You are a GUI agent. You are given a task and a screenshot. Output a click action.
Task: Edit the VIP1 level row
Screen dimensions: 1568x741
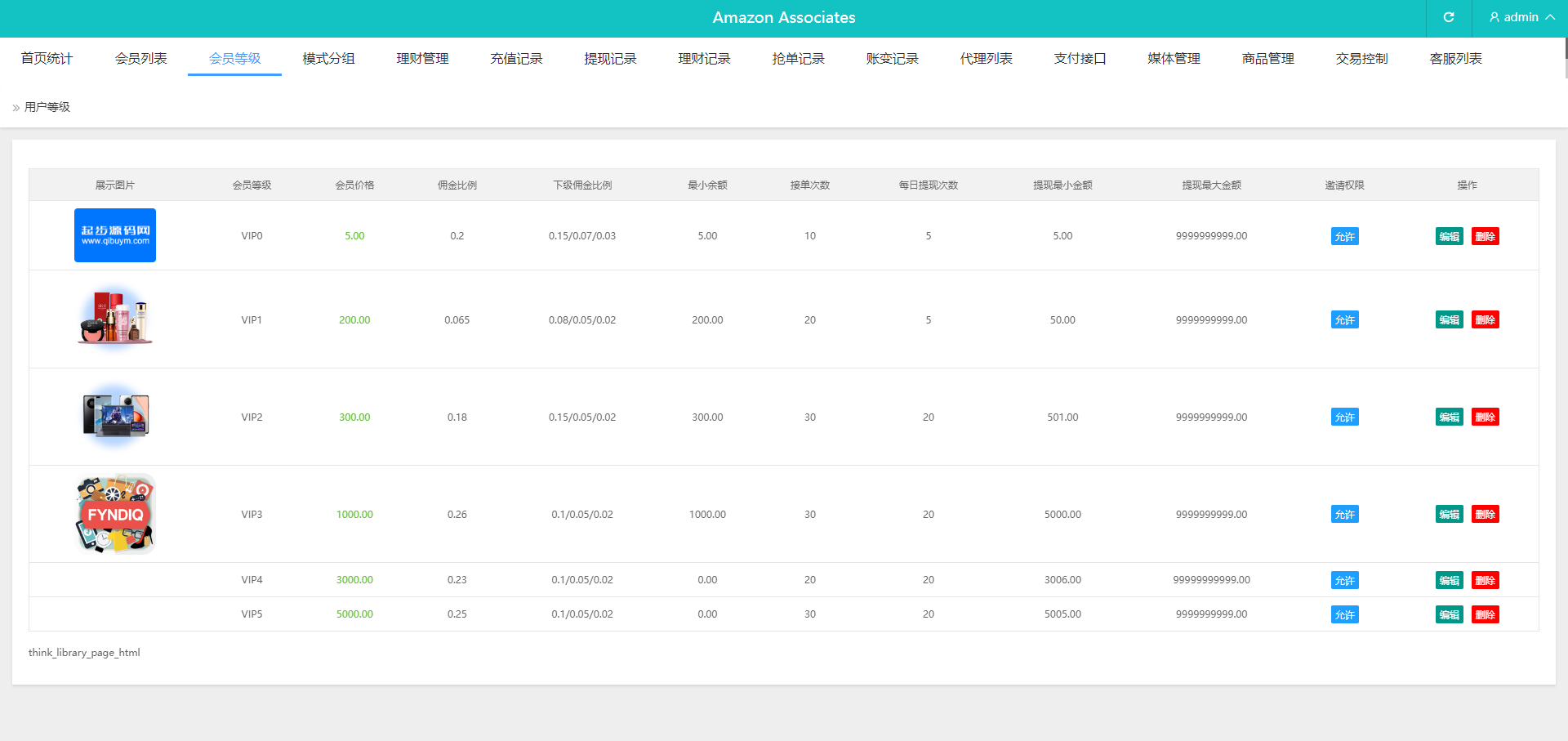[x=1449, y=320]
